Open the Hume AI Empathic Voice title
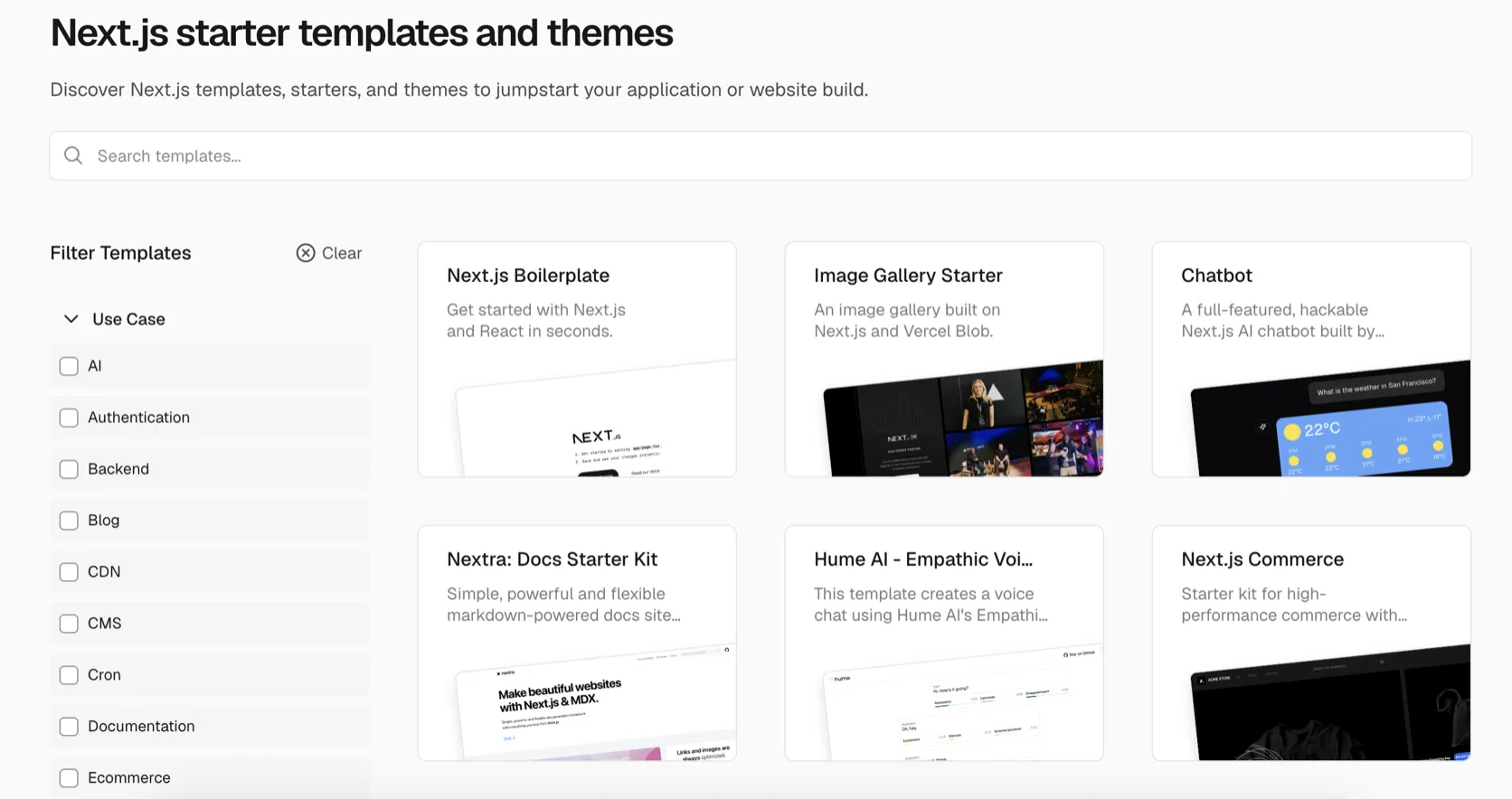 pos(923,559)
